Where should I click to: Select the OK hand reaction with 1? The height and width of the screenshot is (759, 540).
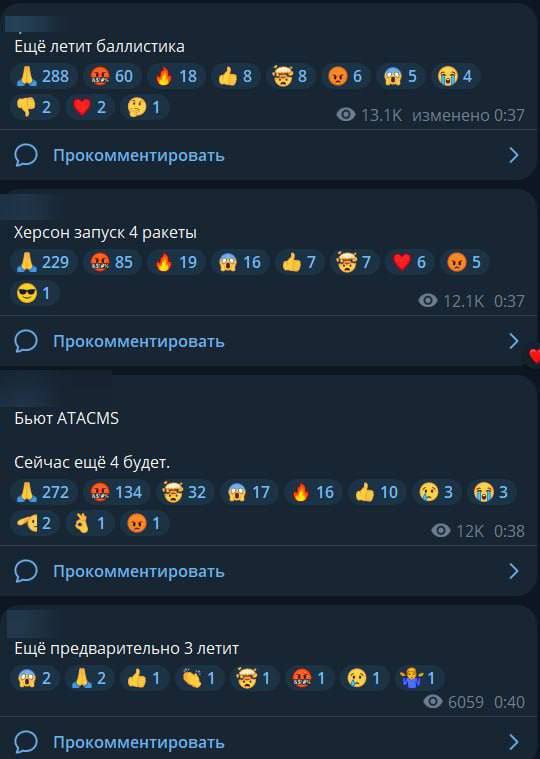pyautogui.click(x=90, y=523)
